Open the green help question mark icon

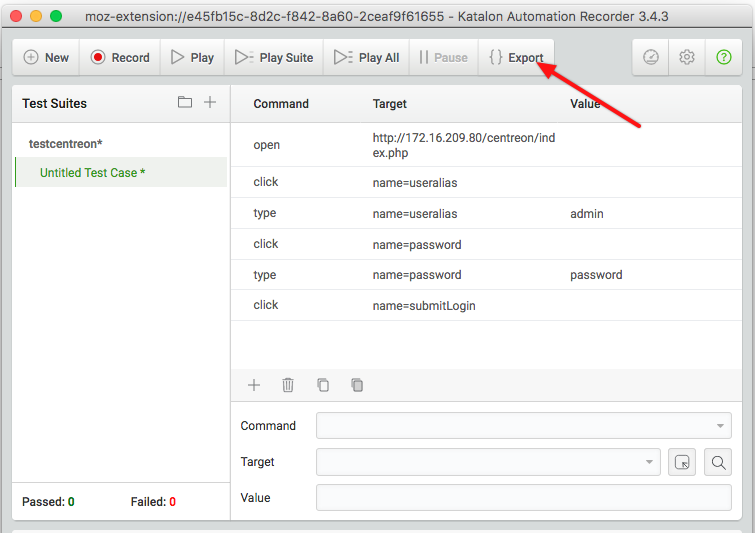tap(724, 57)
